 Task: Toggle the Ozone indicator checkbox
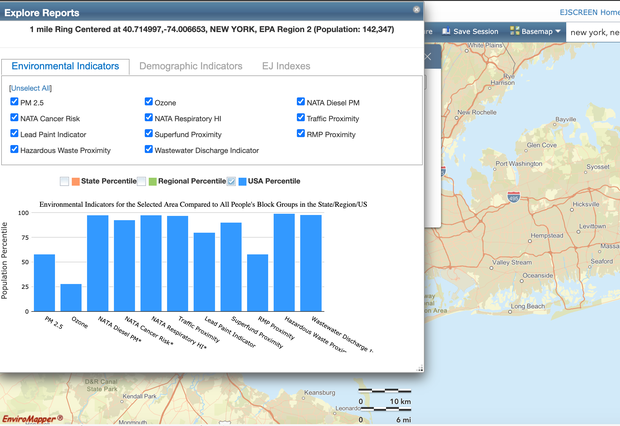click(149, 102)
